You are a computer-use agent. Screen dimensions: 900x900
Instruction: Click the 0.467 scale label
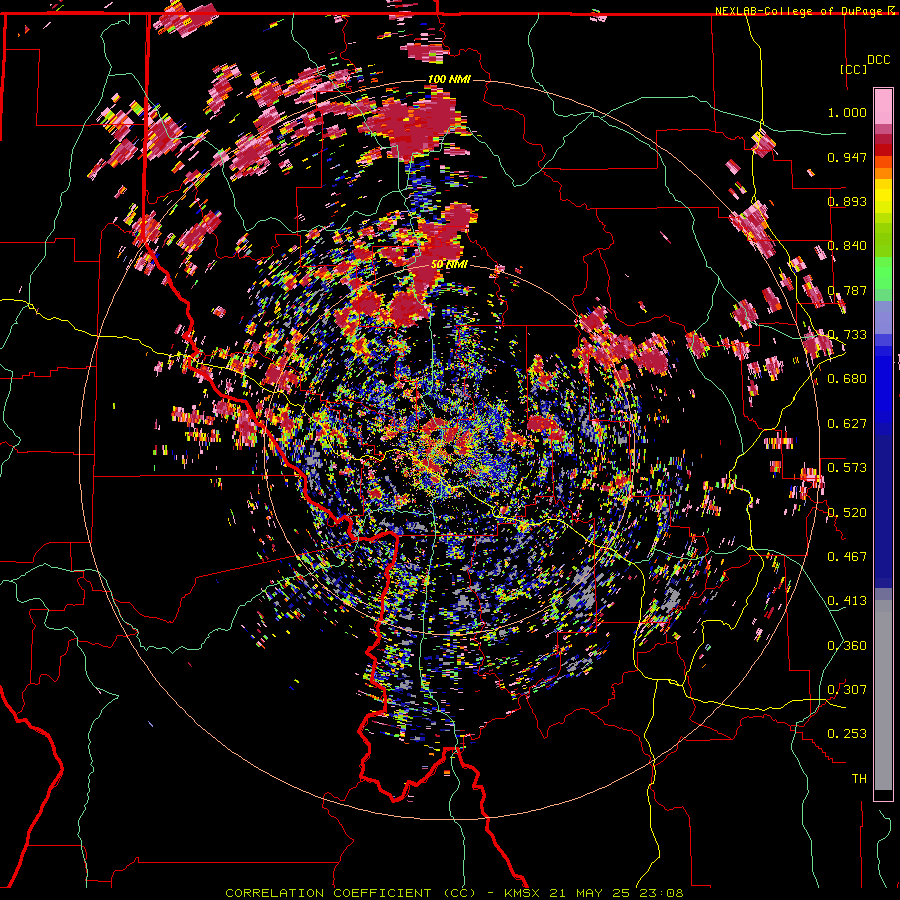coord(847,557)
